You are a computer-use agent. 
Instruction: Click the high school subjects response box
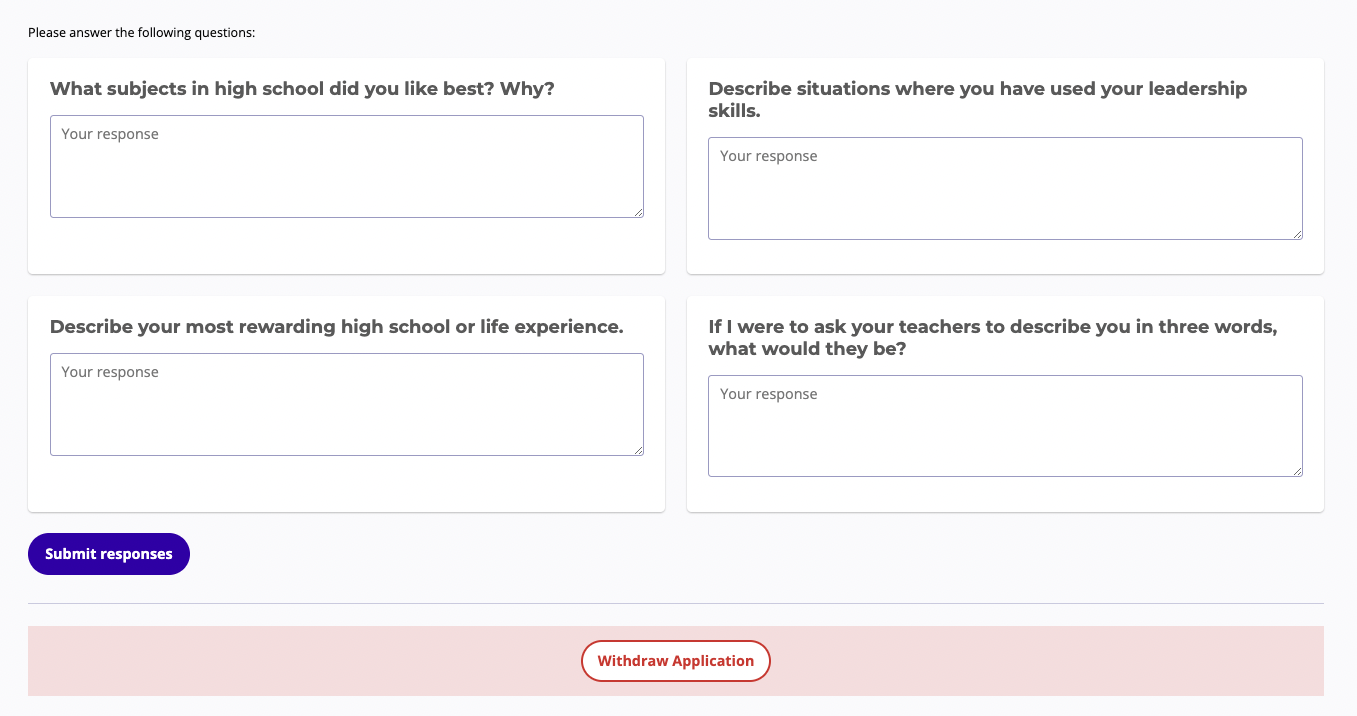(346, 166)
